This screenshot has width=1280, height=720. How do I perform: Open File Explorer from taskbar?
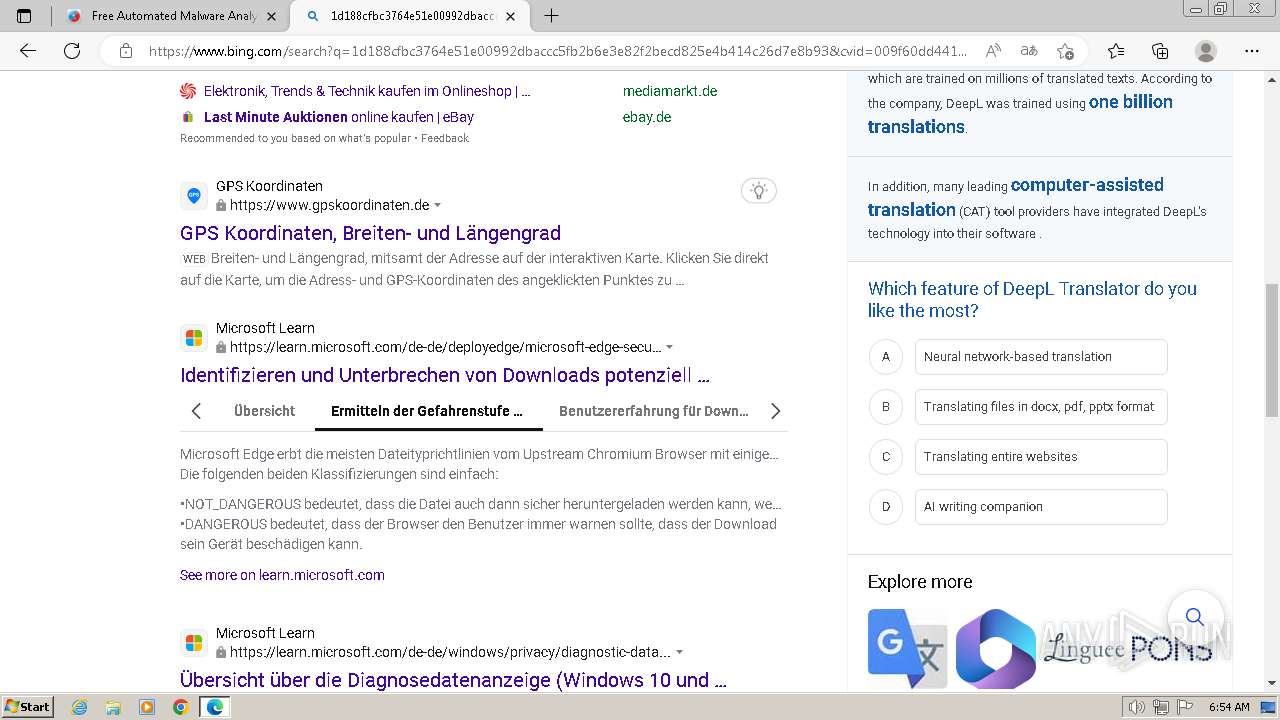[113, 707]
